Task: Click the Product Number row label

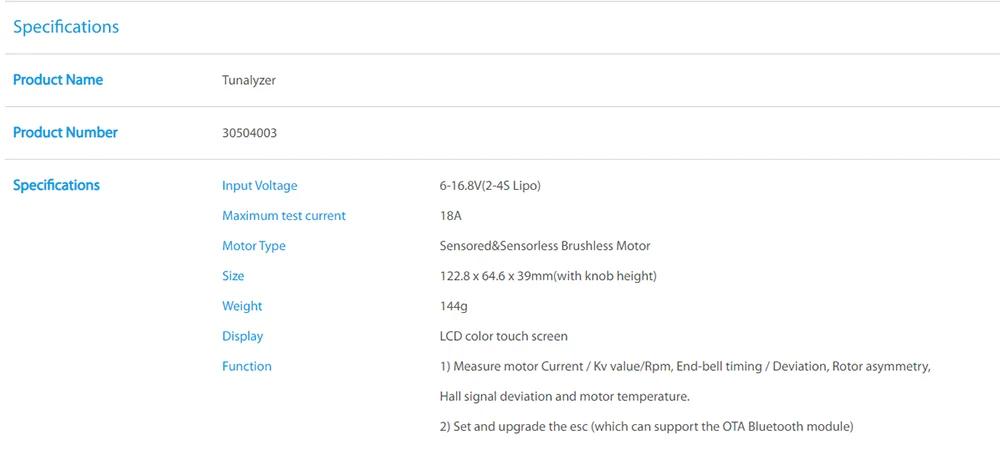Action: point(65,132)
